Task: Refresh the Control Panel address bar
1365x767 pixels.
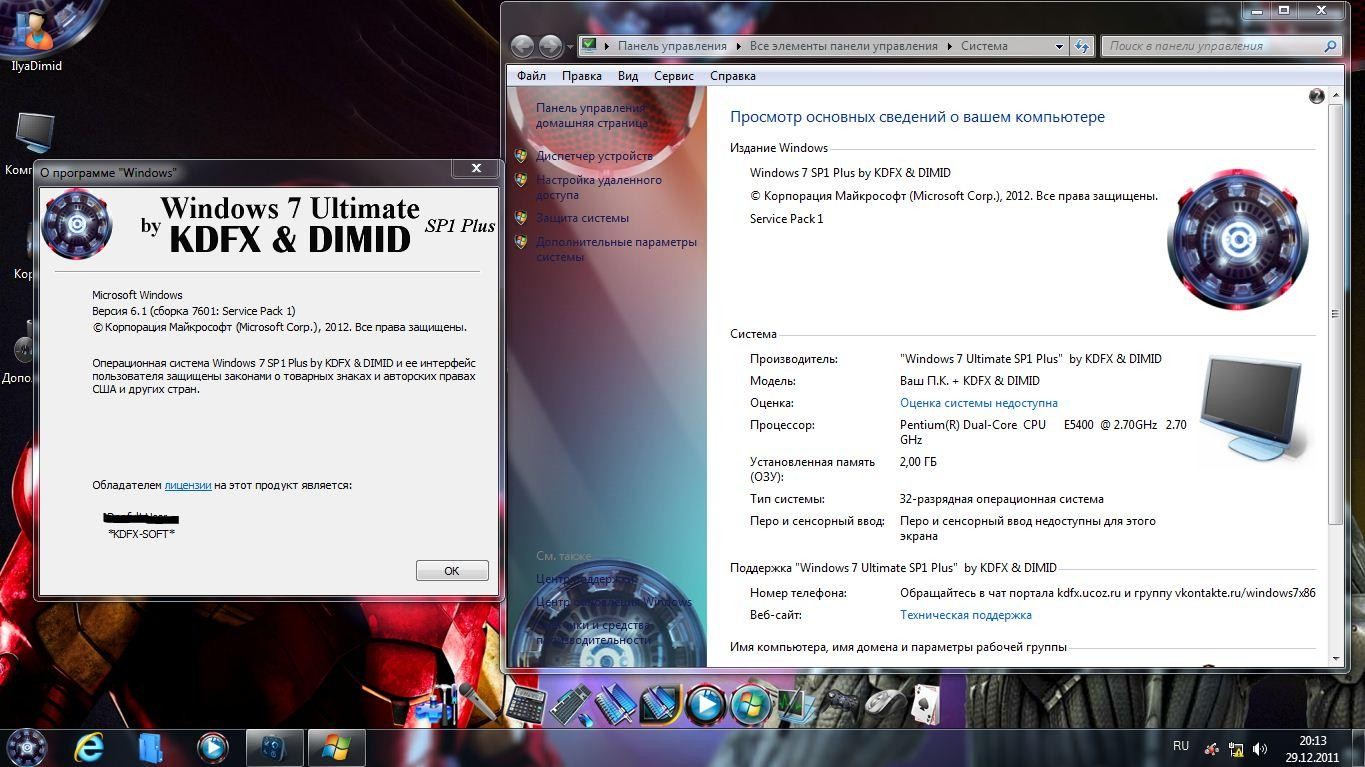Action: click(x=1081, y=46)
